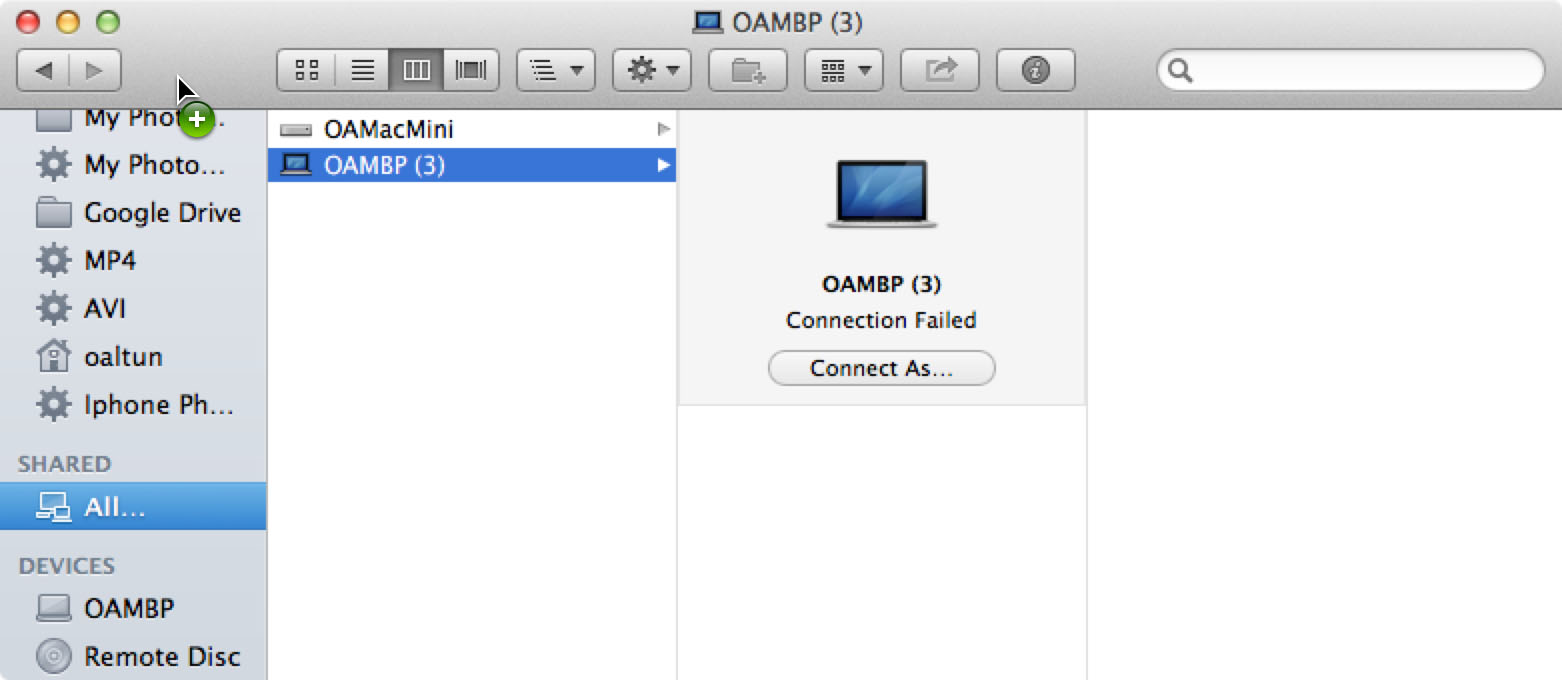The height and width of the screenshot is (680, 1562).
Task: Open the item arrangement grid dropdown
Action: [x=844, y=70]
